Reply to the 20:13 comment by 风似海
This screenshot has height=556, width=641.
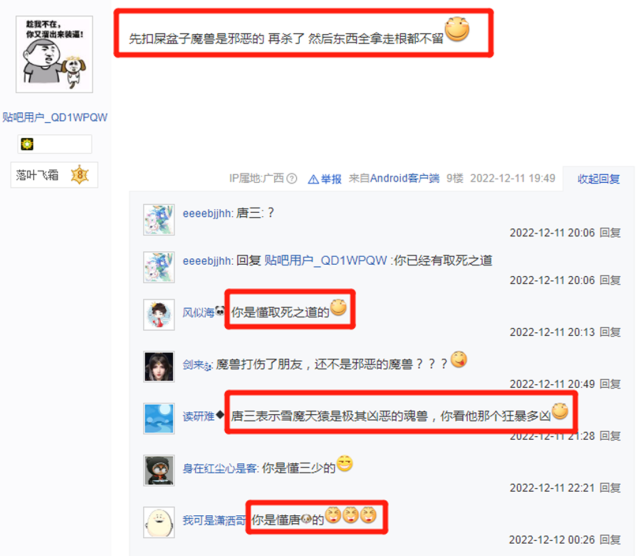(610, 332)
